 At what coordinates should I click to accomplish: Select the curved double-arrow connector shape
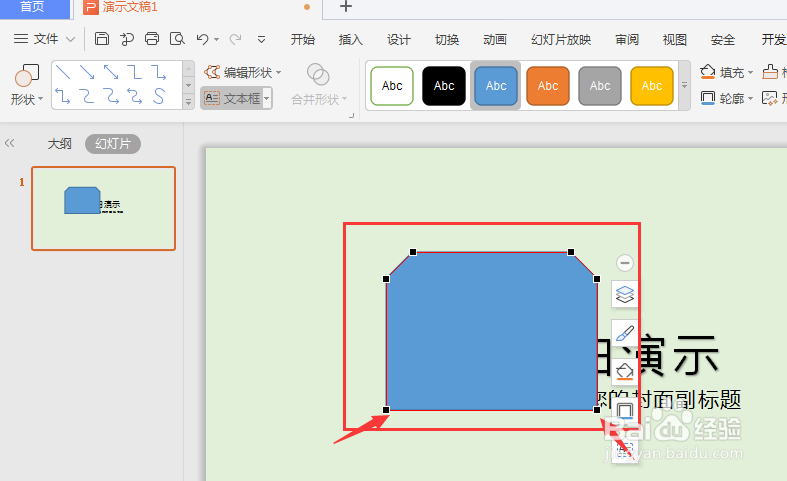135,95
